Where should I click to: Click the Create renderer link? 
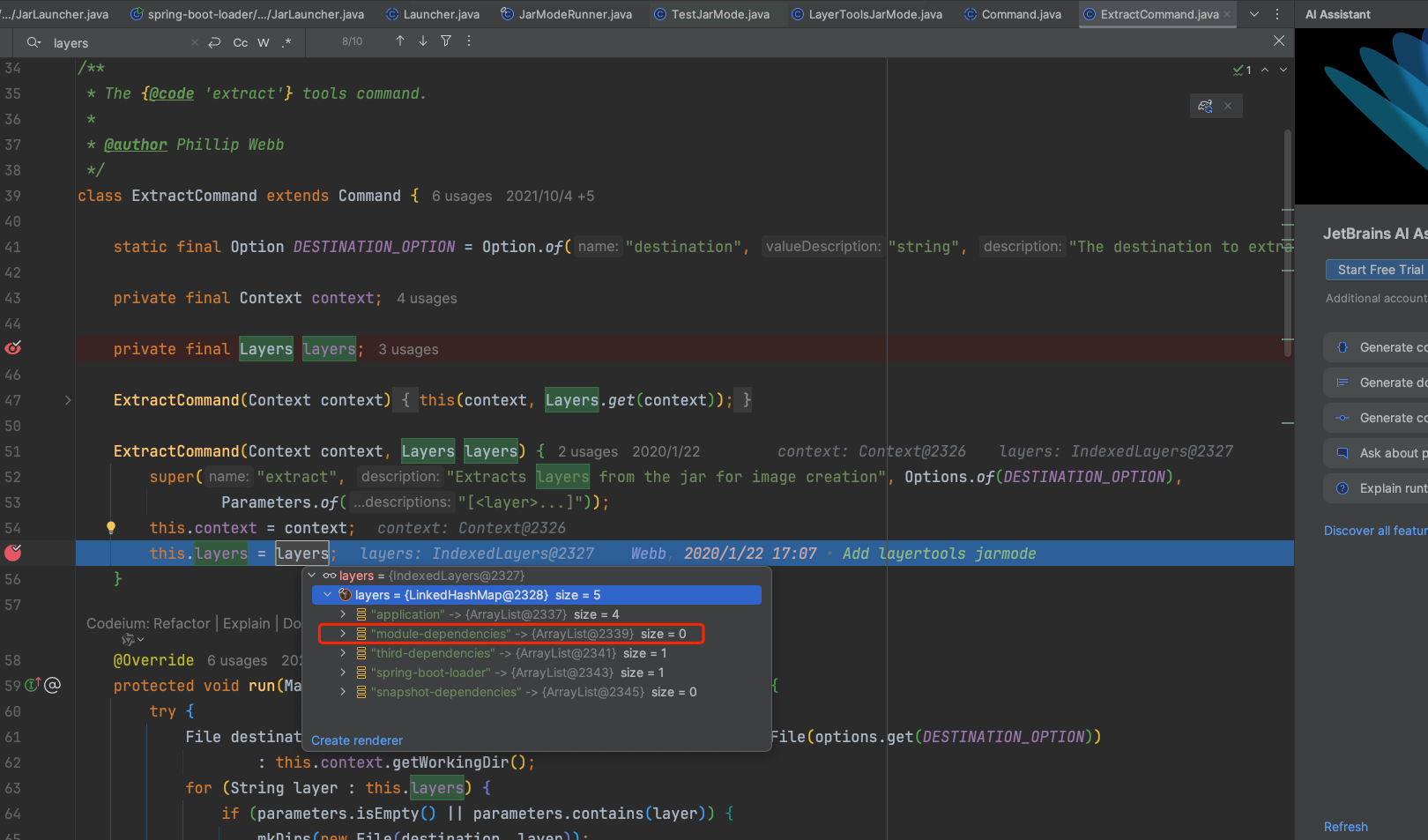[x=357, y=740]
